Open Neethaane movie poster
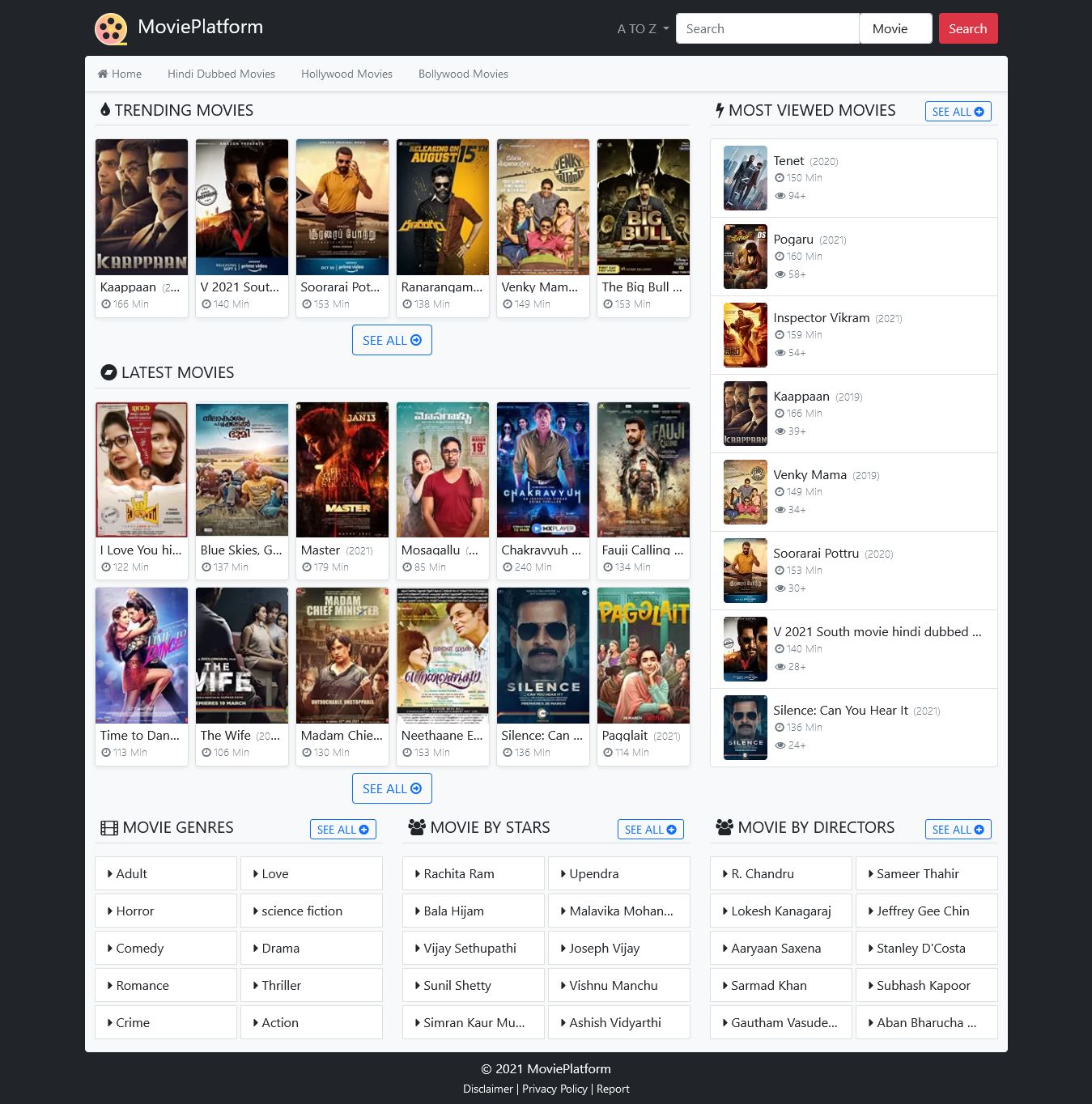 point(443,656)
